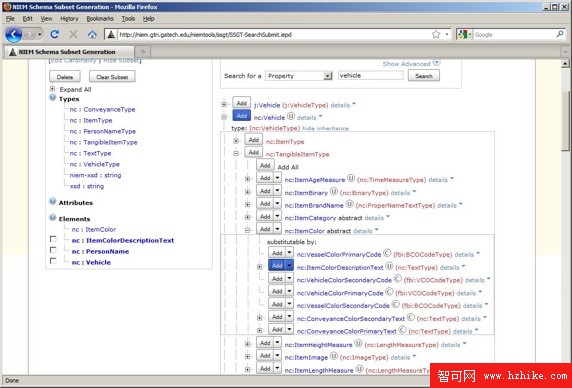Click the search magnifier icon in search bar
572x388 pixels.
pos(560,34)
